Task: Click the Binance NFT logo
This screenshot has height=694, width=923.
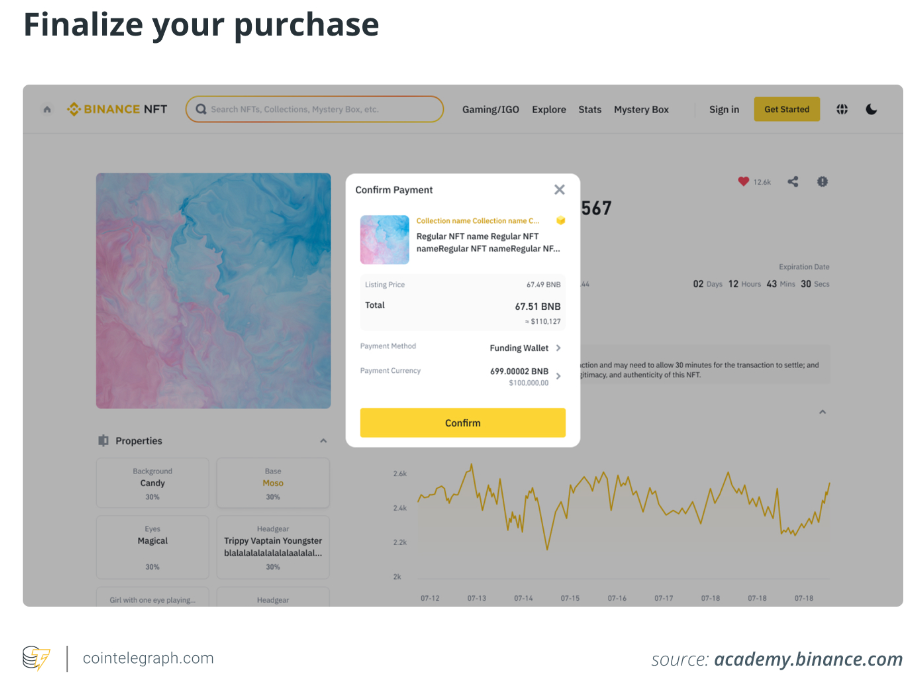Action: [117, 110]
